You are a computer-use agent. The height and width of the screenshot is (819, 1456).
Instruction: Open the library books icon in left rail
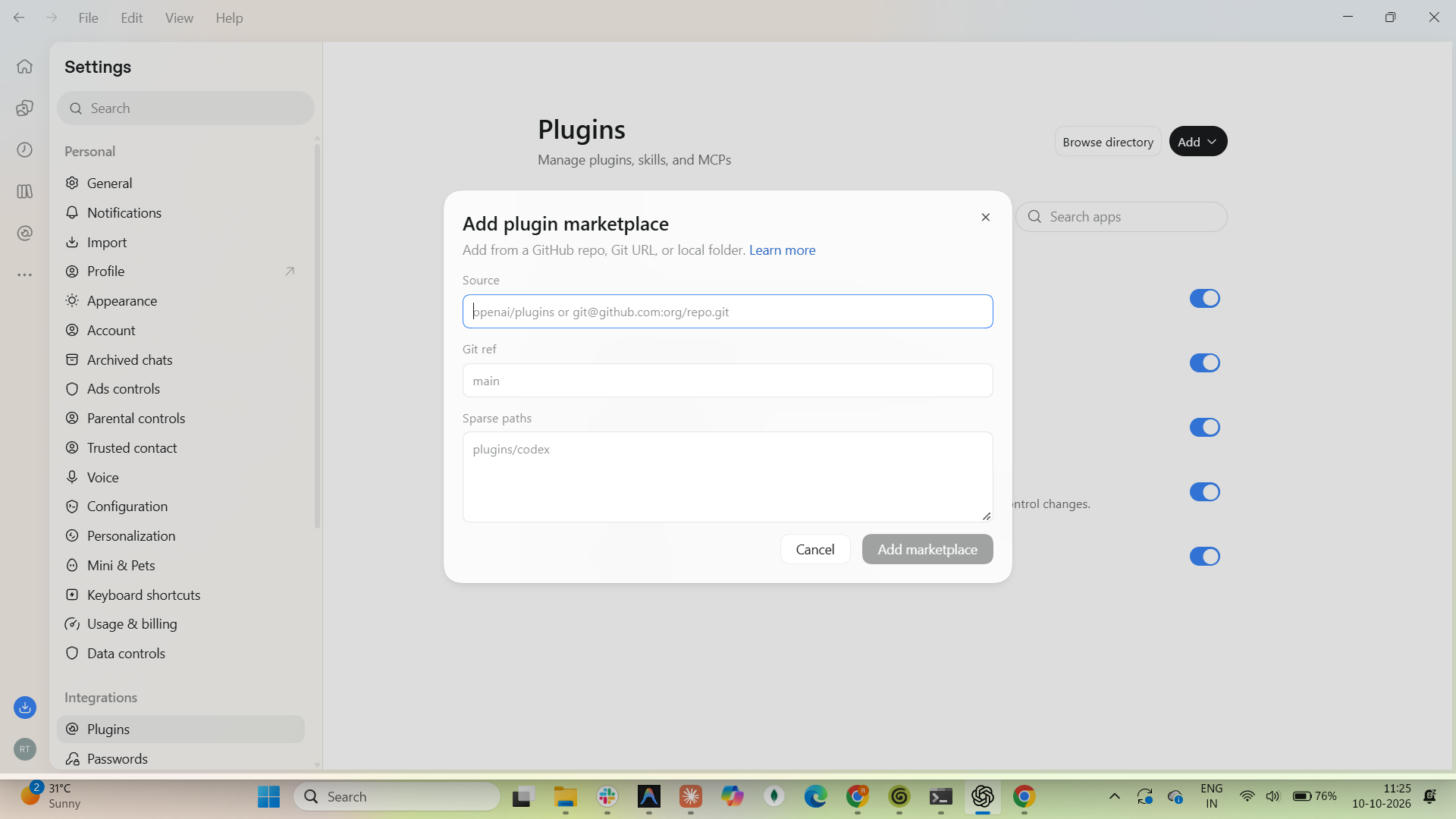pyautogui.click(x=24, y=191)
